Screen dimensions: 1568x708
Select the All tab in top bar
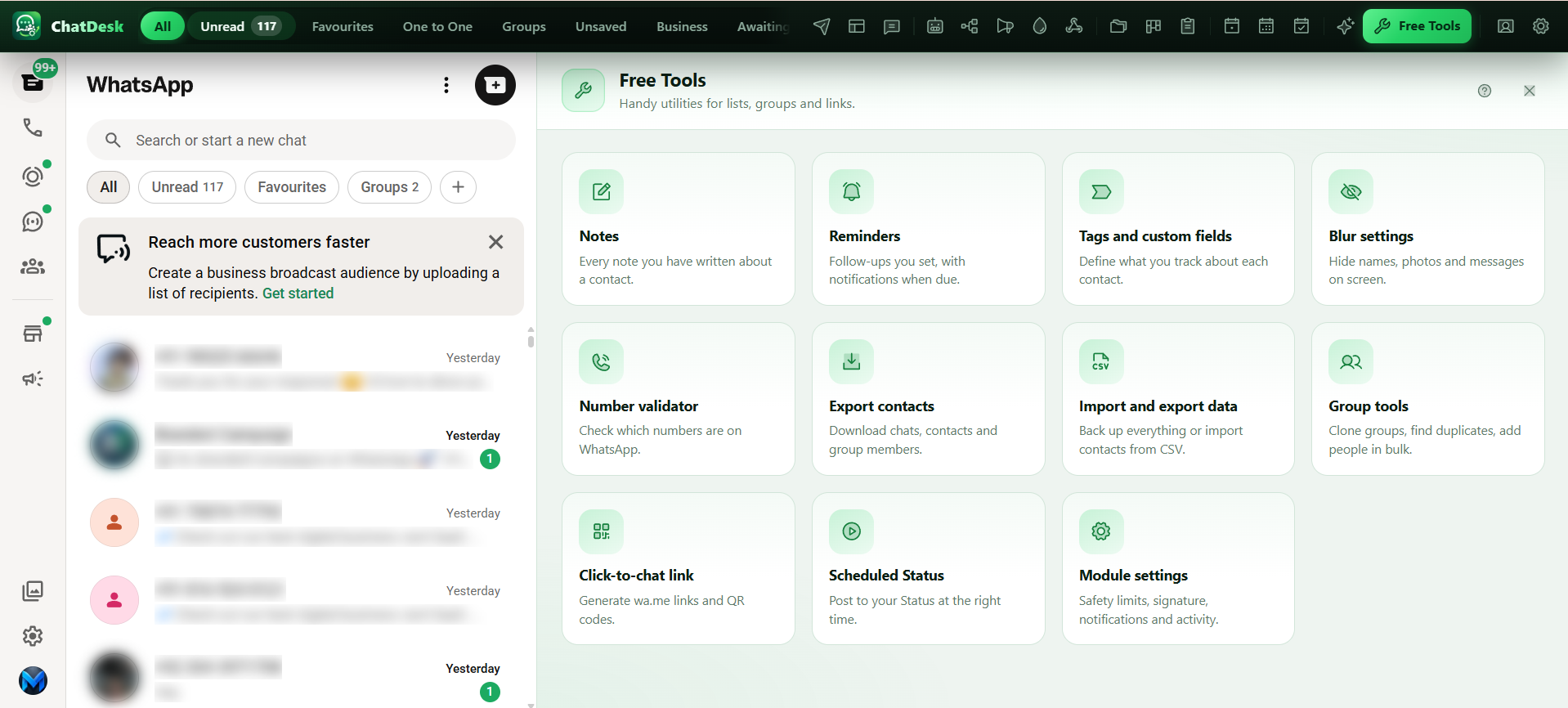163,26
